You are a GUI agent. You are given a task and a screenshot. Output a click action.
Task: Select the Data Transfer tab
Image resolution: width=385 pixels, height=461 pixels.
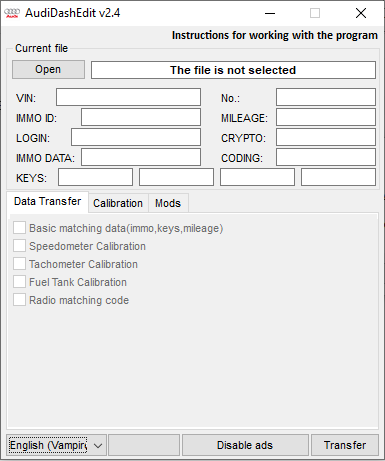pyautogui.click(x=47, y=201)
